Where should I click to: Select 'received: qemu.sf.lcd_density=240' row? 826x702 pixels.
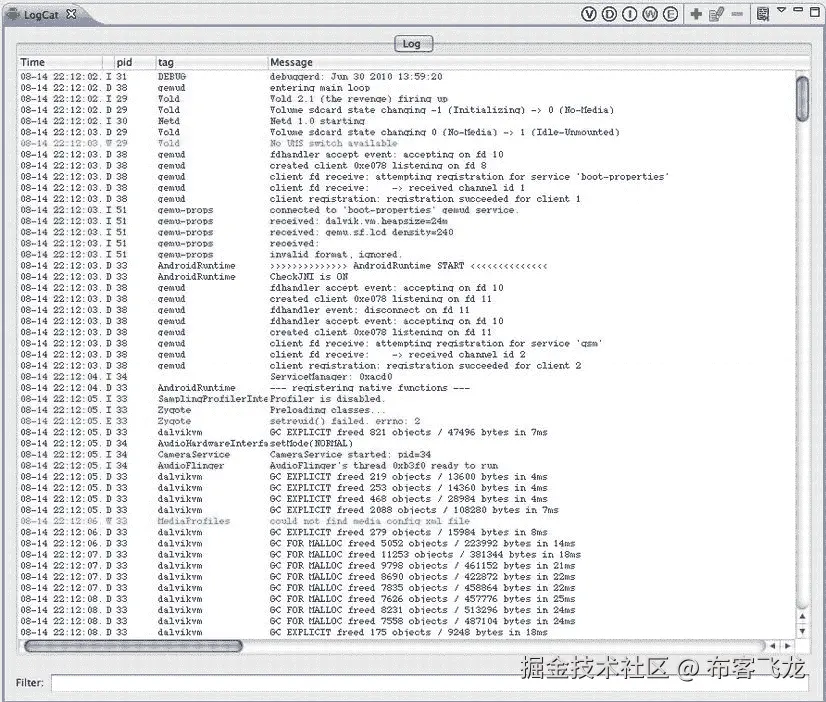coord(406,232)
